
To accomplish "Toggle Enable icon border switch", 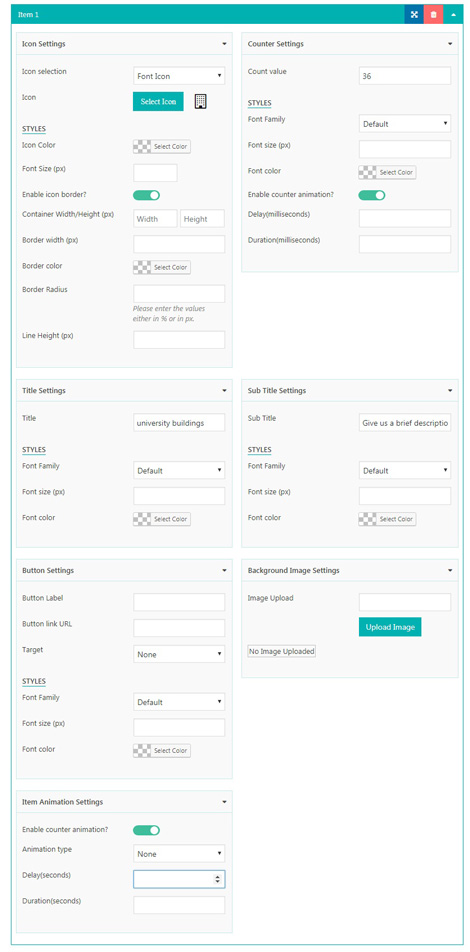I will tap(146, 195).
